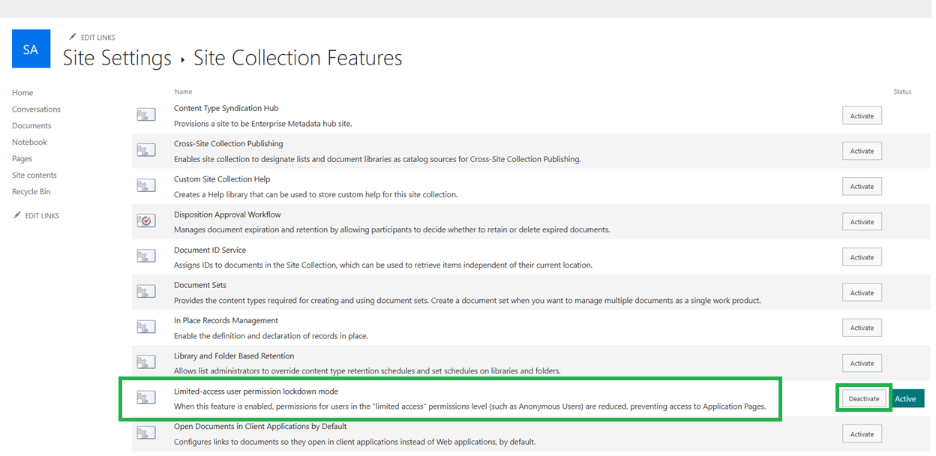Click the Limited-access lockdown mode feature icon
The image size is (936, 456).
[146, 398]
